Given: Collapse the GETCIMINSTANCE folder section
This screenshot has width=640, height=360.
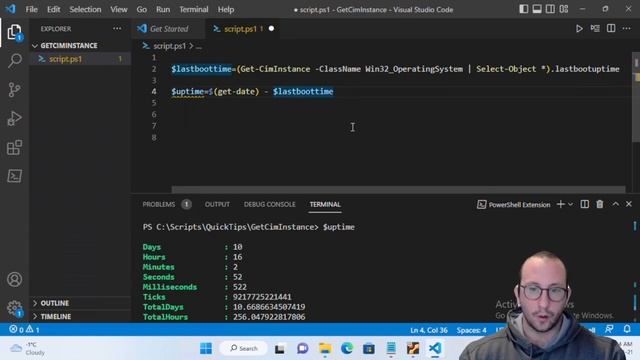Looking at the screenshot, I should 80,45.
